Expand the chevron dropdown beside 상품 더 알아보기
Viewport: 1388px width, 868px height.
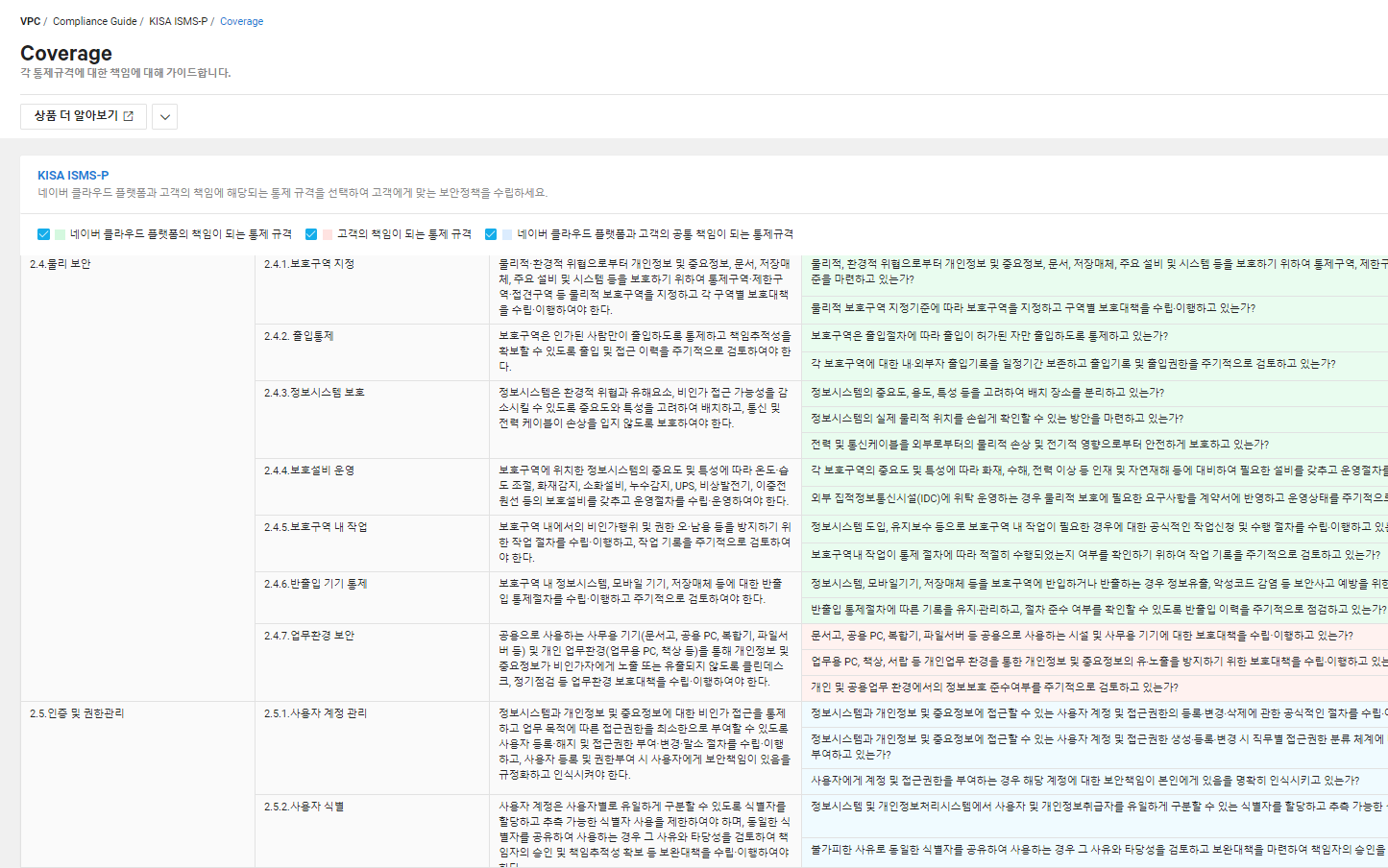coord(165,117)
